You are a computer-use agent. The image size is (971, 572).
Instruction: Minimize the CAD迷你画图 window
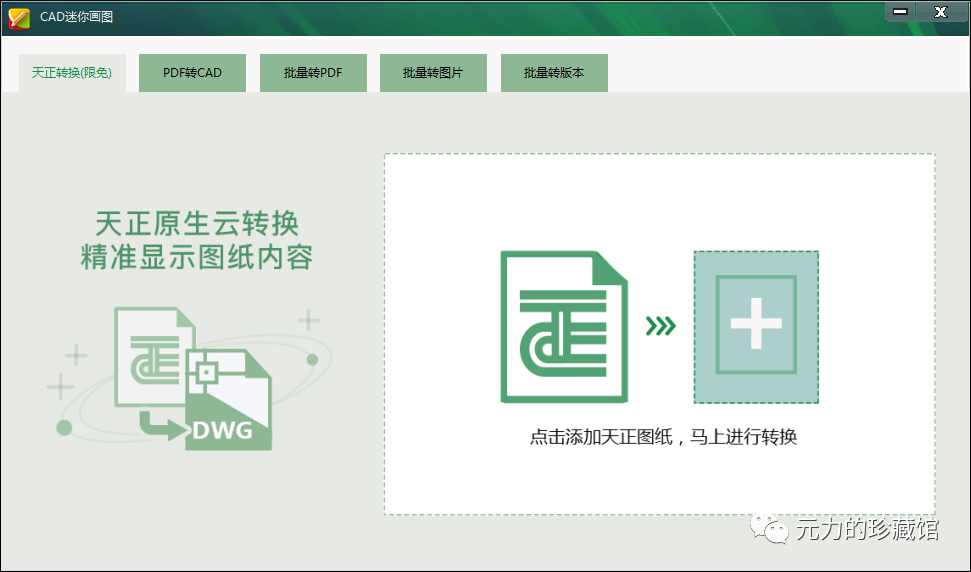click(900, 12)
